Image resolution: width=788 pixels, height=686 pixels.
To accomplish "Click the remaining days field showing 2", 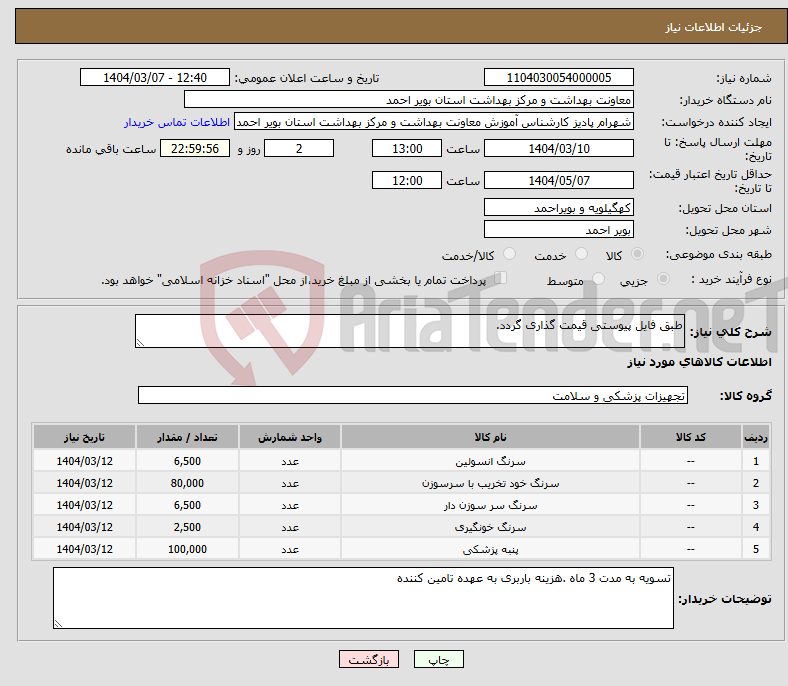I will (299, 148).
